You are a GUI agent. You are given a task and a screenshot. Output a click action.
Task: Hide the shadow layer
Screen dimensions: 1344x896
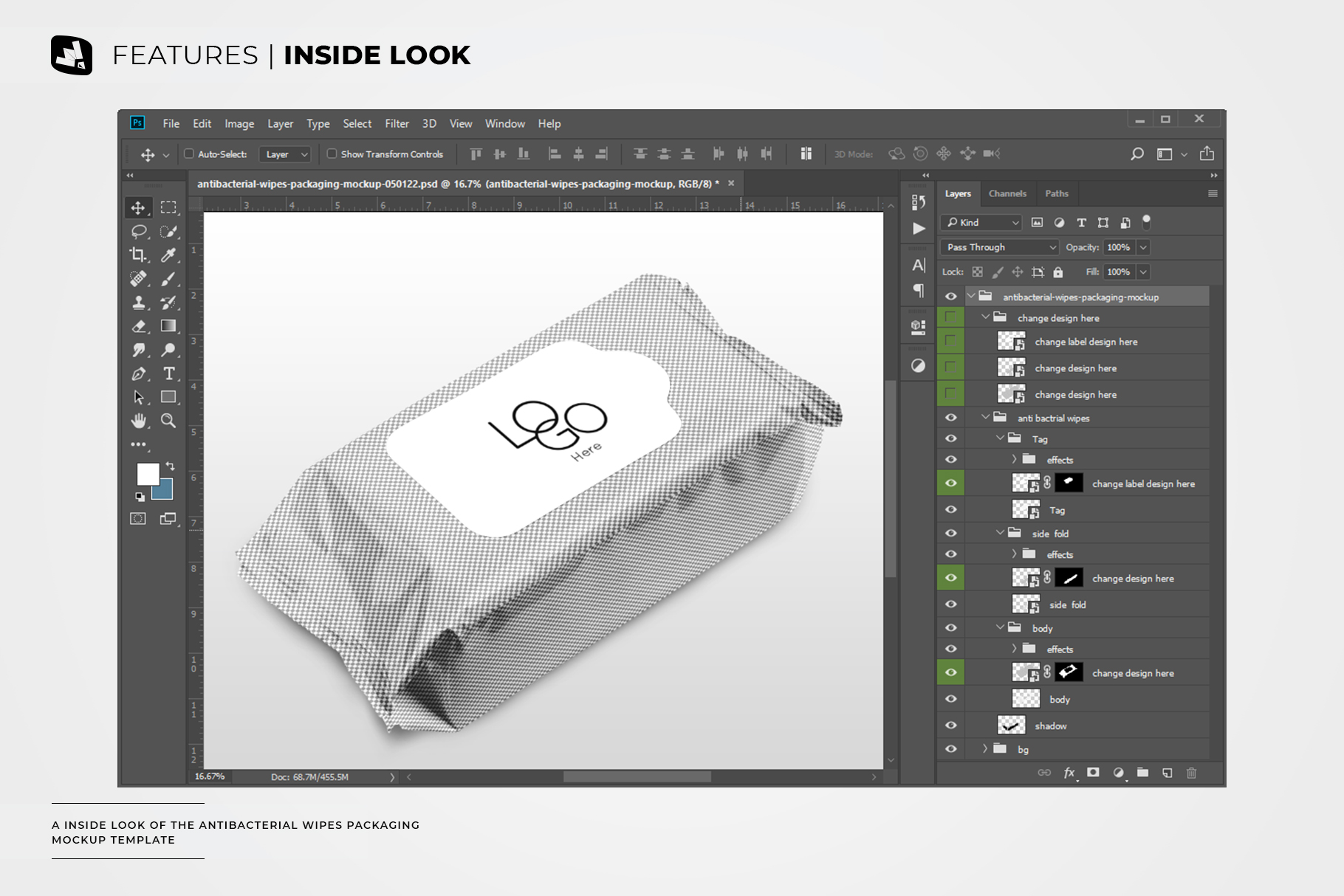950,726
